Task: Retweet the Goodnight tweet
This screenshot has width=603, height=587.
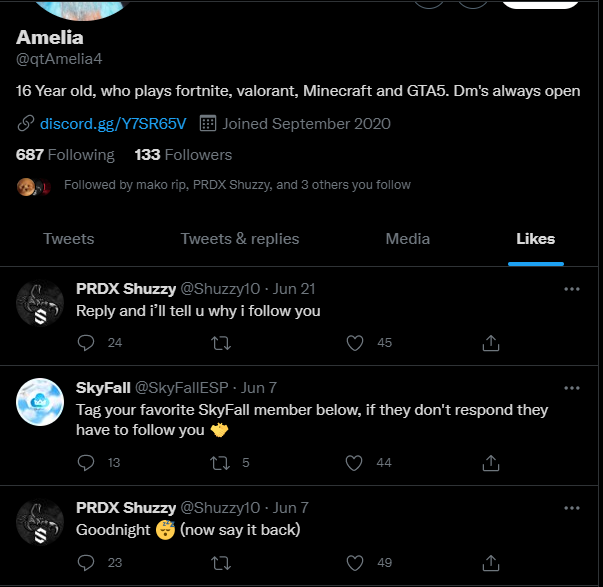Action: pos(220,562)
